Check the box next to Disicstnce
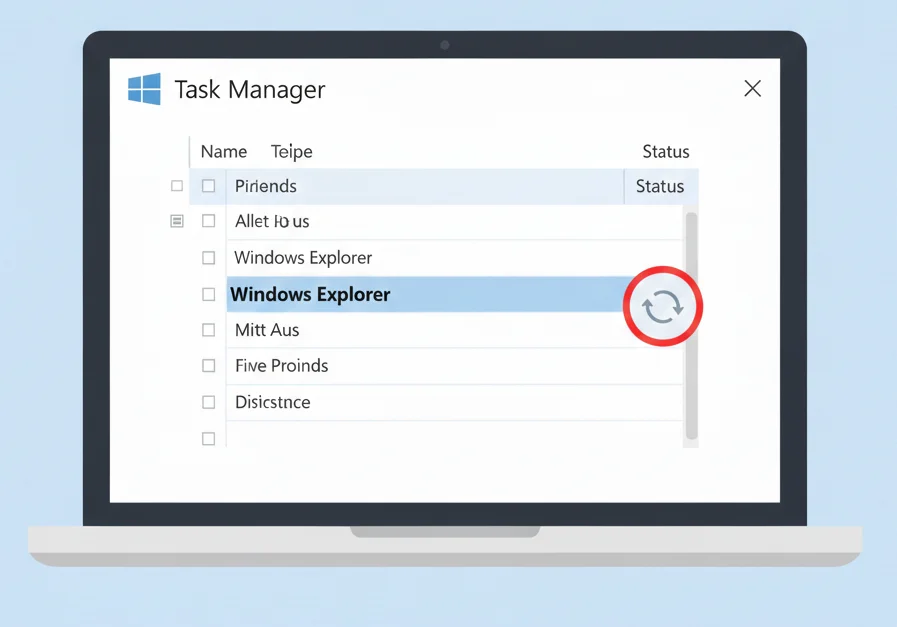897x627 pixels. point(208,402)
